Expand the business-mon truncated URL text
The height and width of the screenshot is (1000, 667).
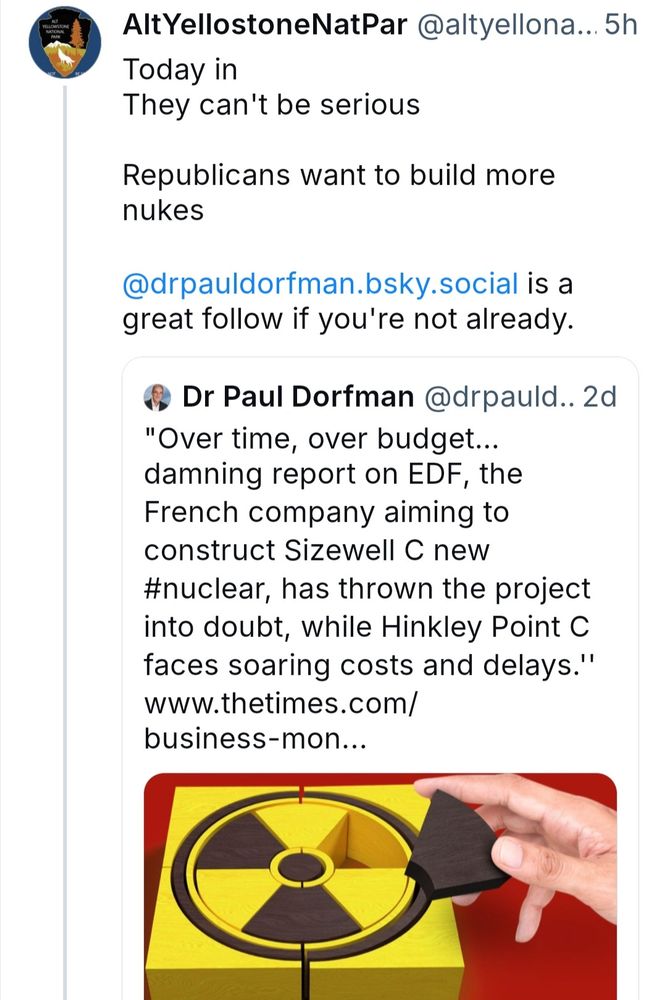pyautogui.click(x=255, y=740)
